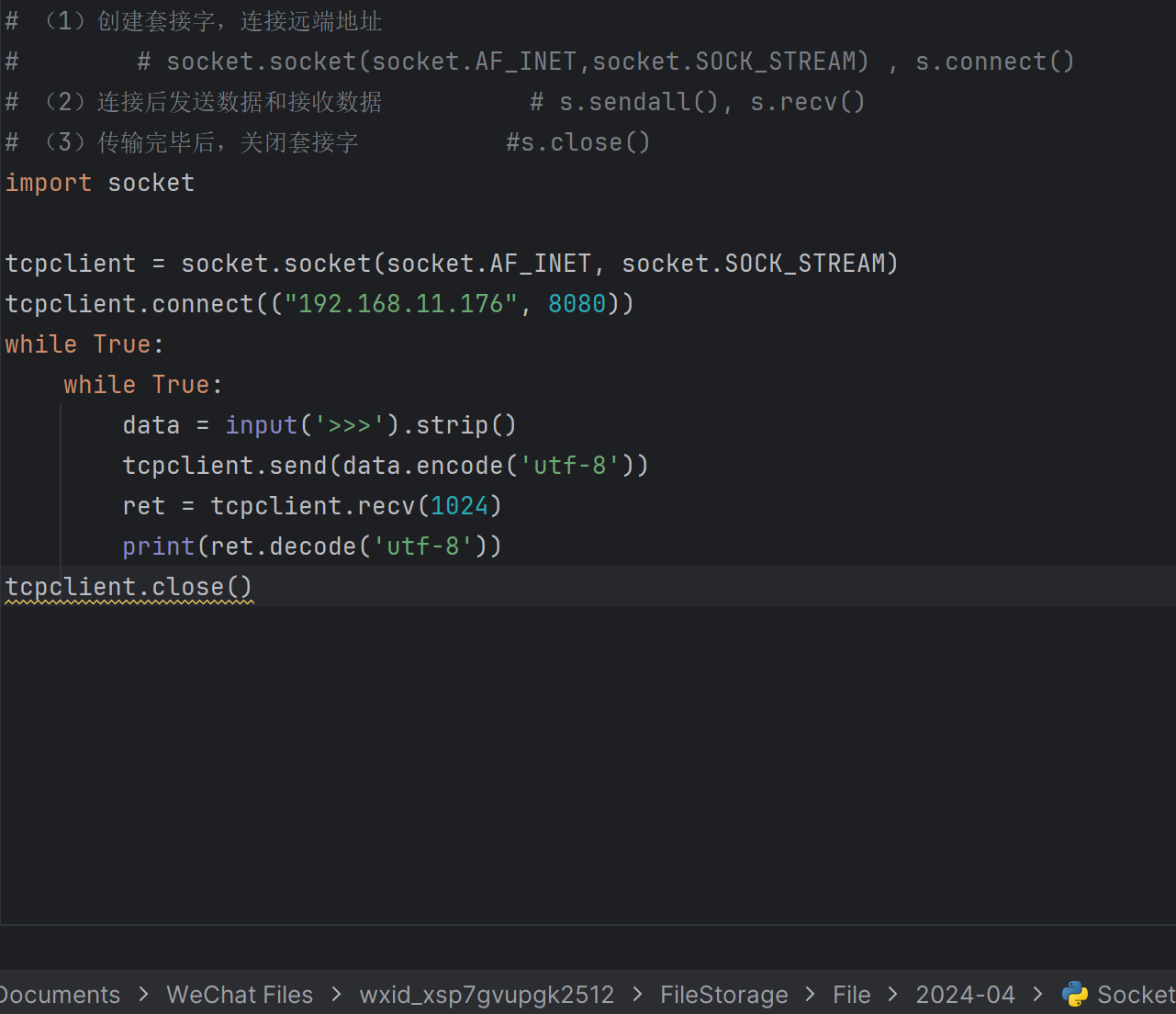Click the indented inner while True line
1176x1014 pixels.
142,385
